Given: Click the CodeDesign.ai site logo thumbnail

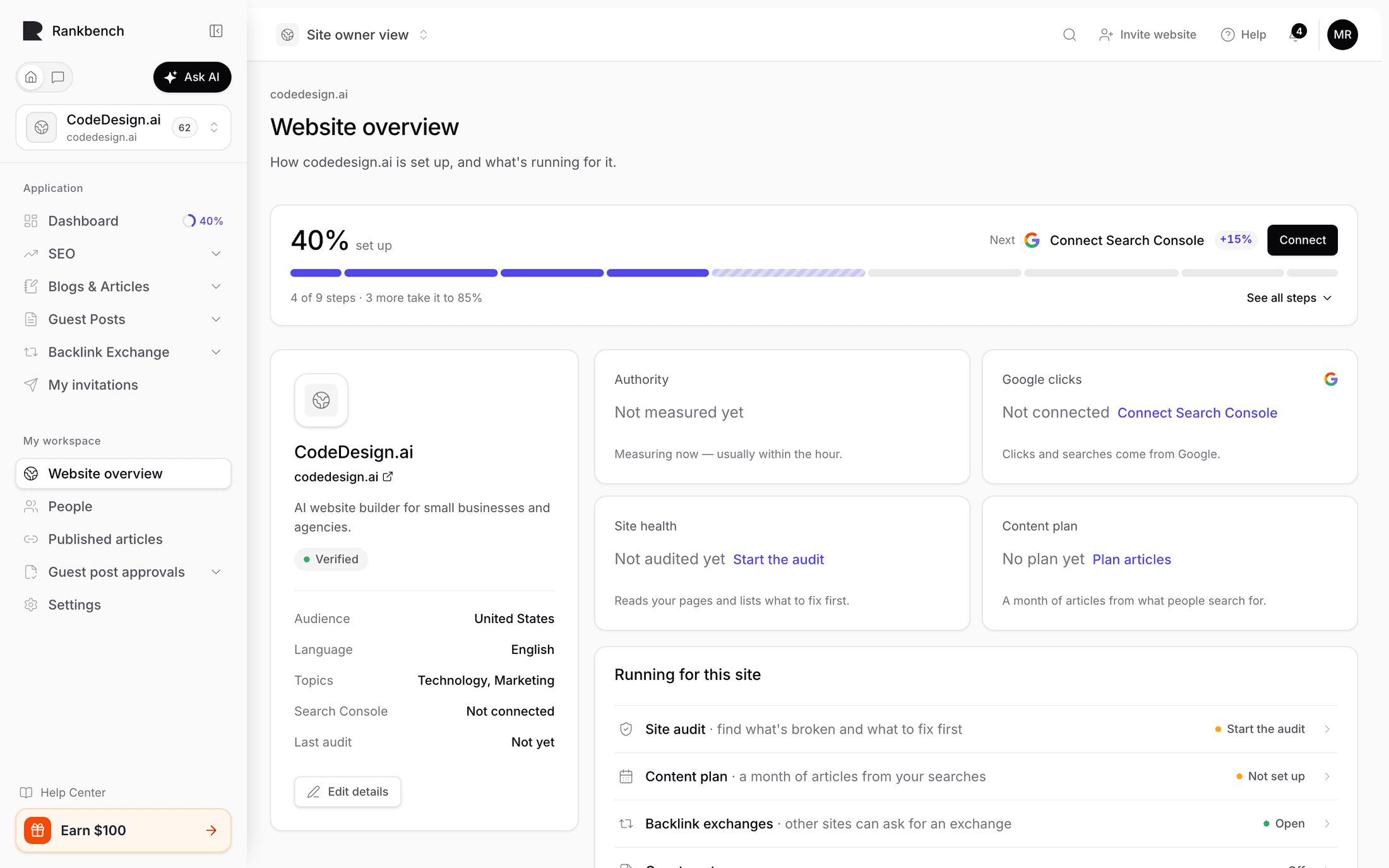Looking at the screenshot, I should [321, 400].
